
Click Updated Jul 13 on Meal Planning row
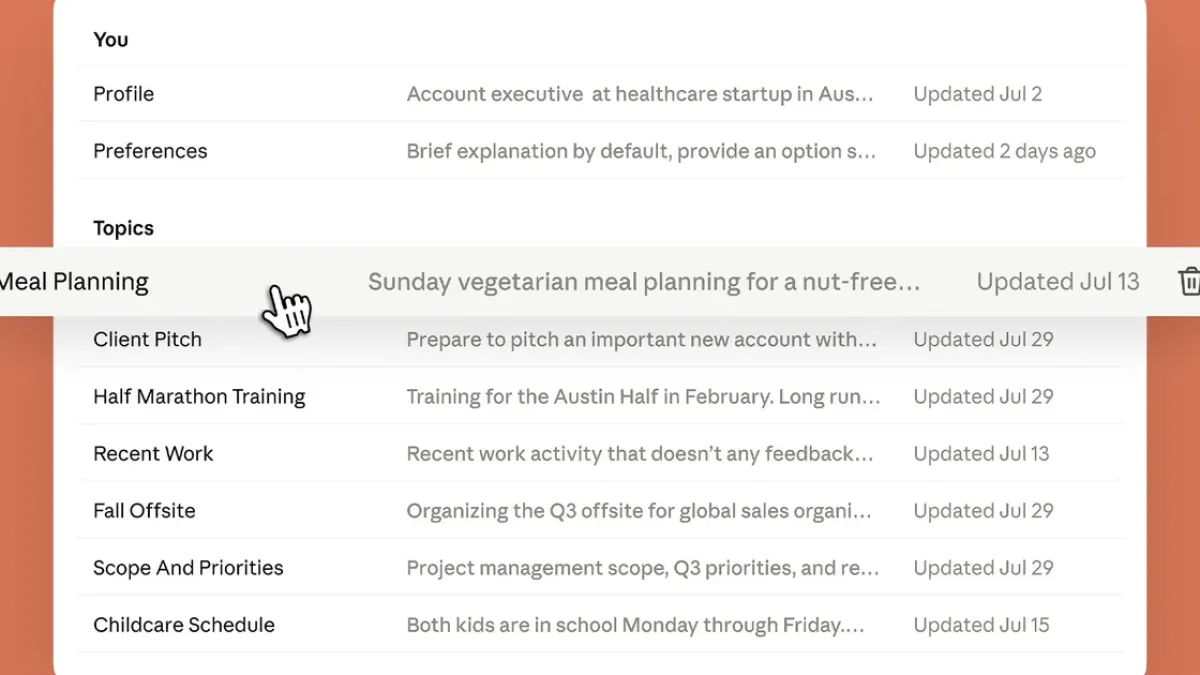tap(1058, 282)
